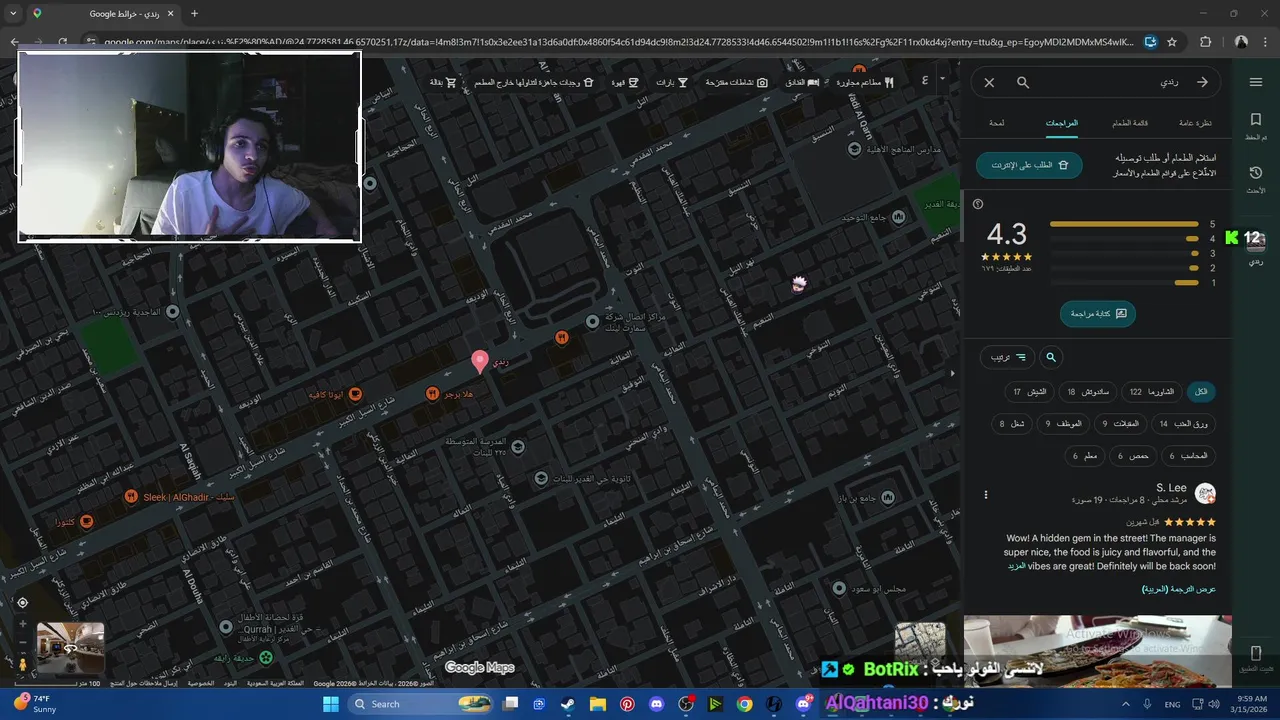Image resolution: width=1280 pixels, height=720 pixels.
Task: Click the Windows Start button
Action: tap(331, 704)
